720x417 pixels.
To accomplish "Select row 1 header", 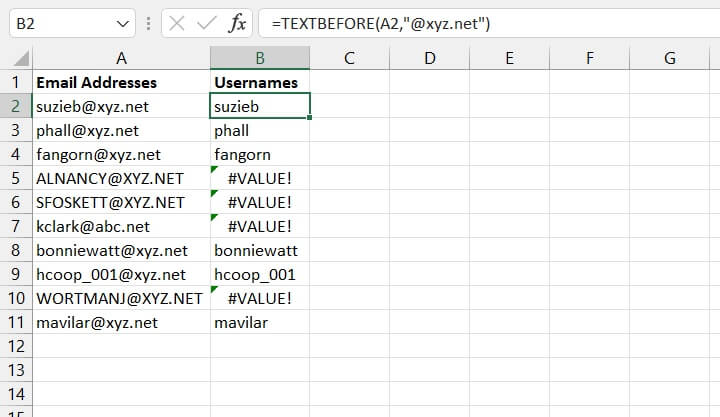I will [x=15, y=82].
